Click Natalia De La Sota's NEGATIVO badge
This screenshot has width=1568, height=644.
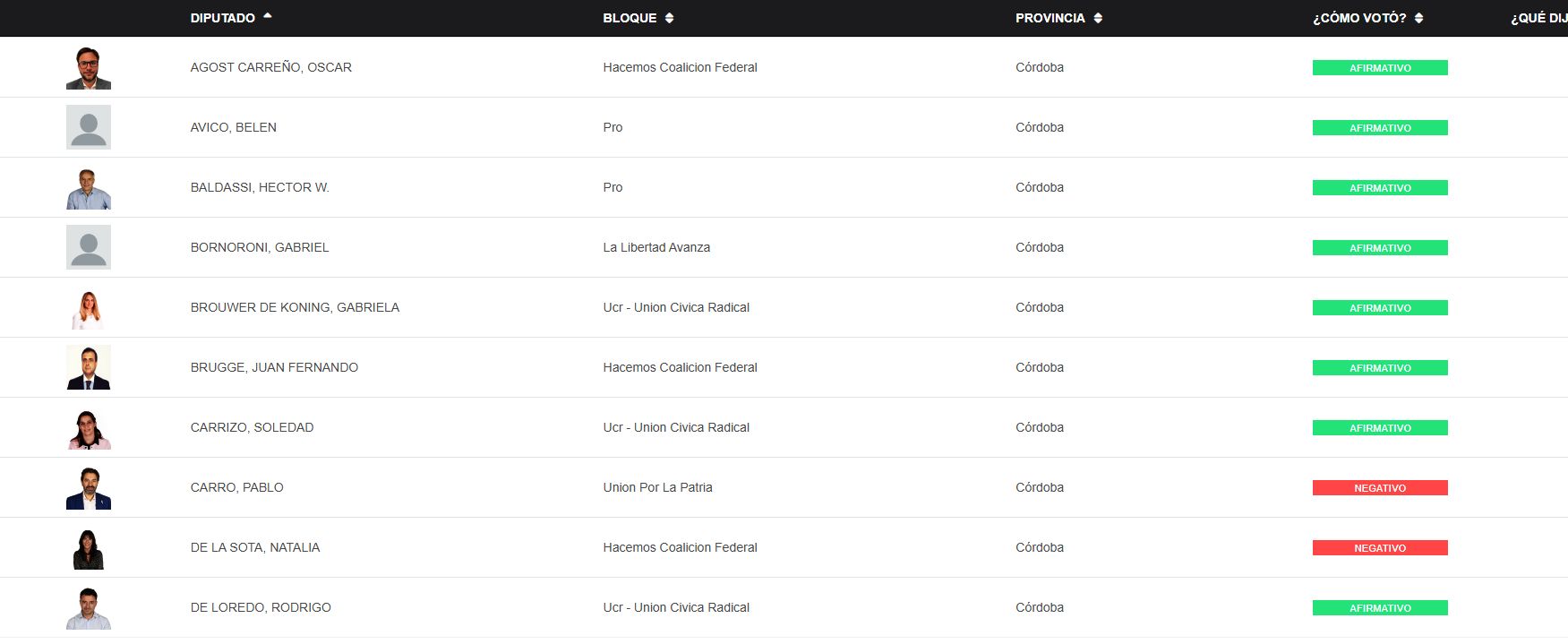1380,548
